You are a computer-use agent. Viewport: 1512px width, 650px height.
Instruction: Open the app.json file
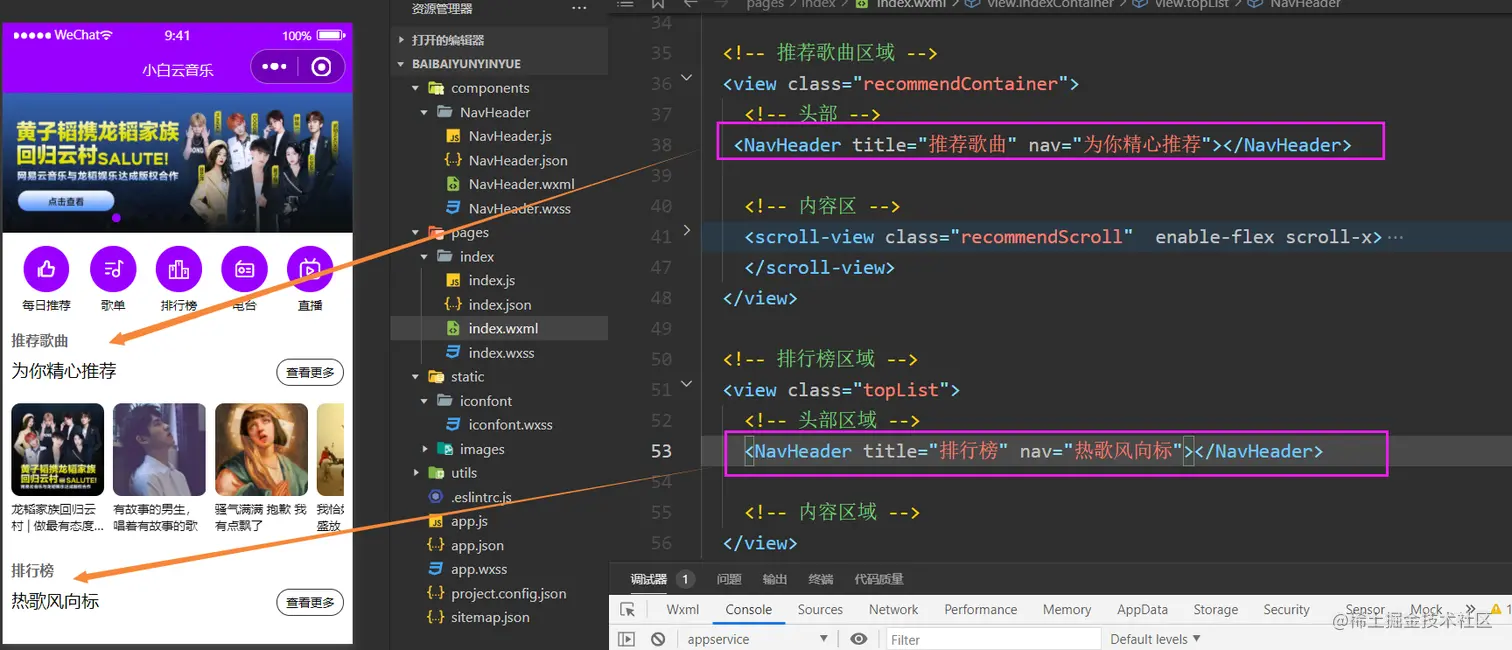coord(499,545)
